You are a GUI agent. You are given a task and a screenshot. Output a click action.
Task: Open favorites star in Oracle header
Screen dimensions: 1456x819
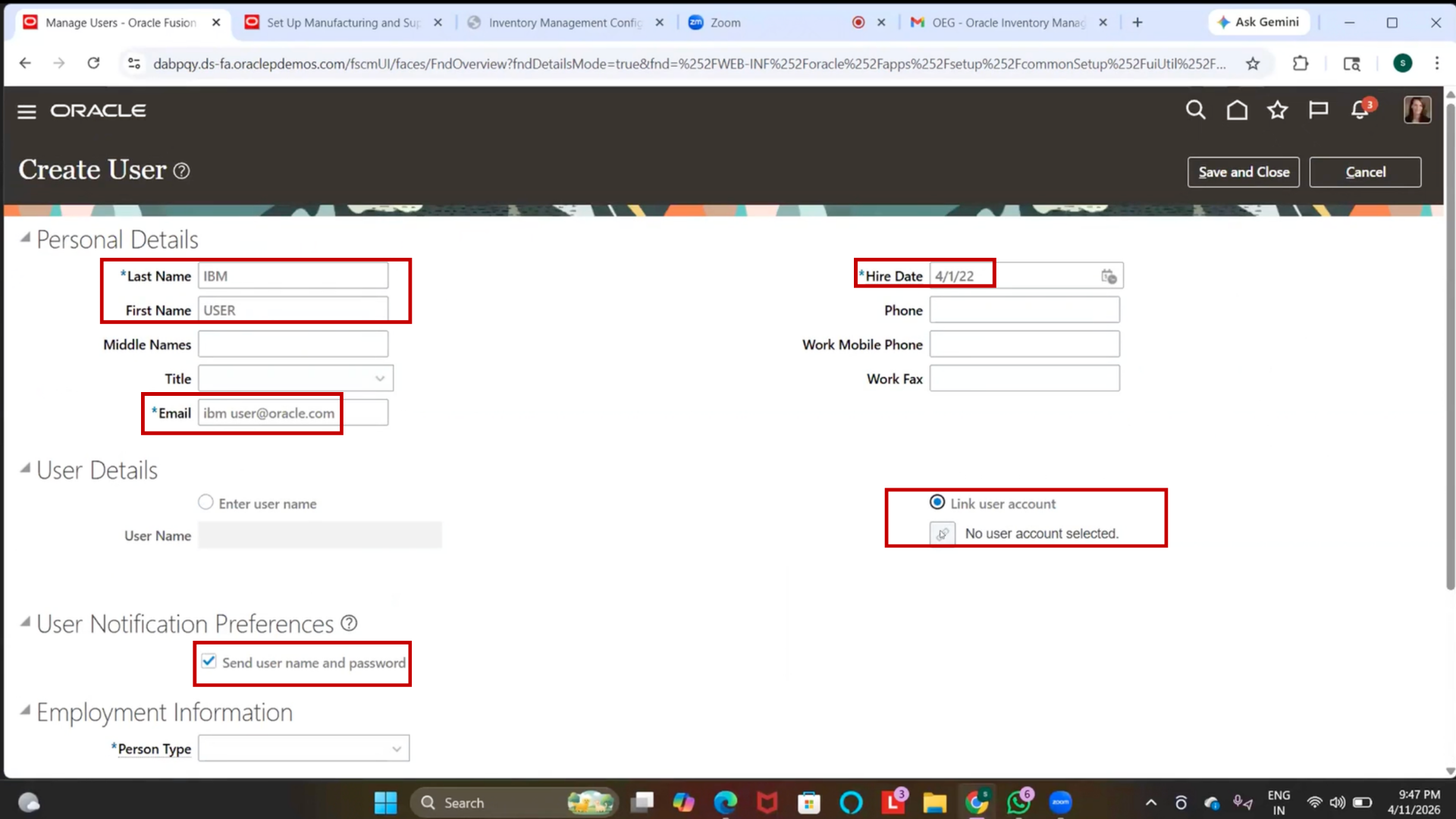(x=1278, y=110)
